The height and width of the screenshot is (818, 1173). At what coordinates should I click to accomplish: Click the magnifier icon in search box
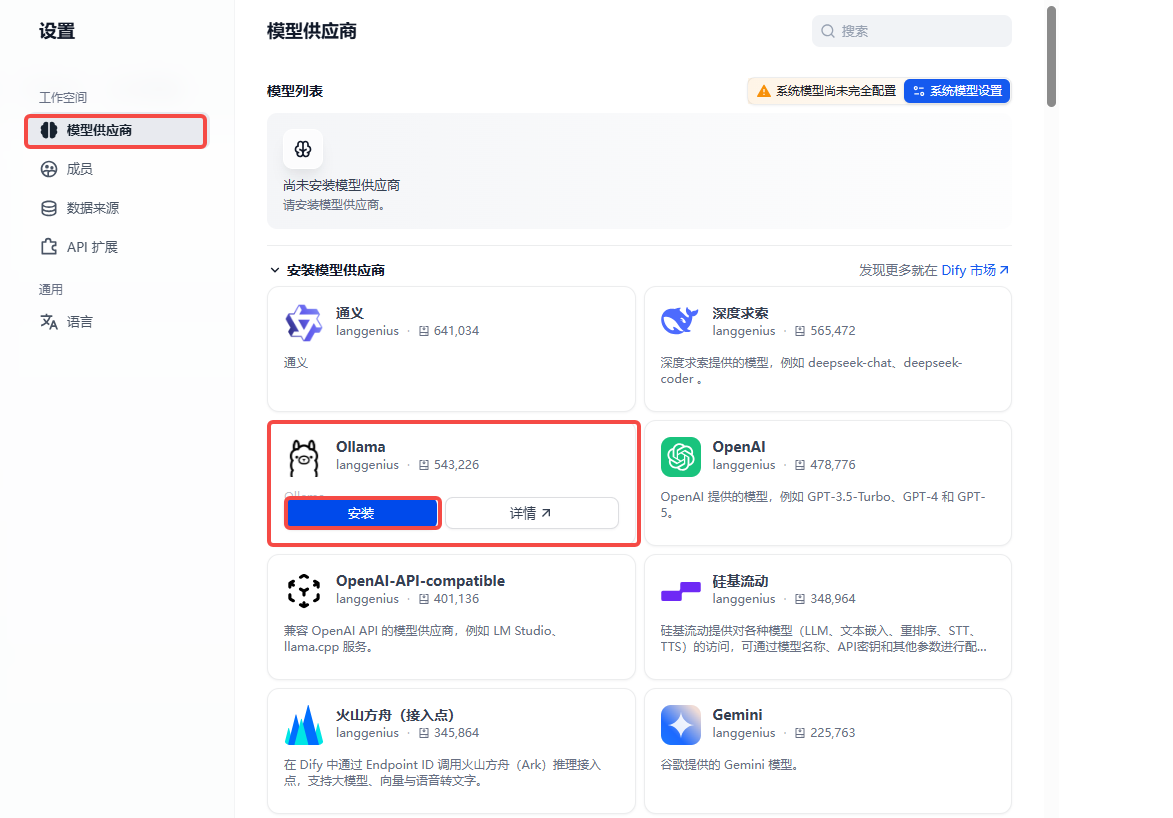pyautogui.click(x=827, y=31)
